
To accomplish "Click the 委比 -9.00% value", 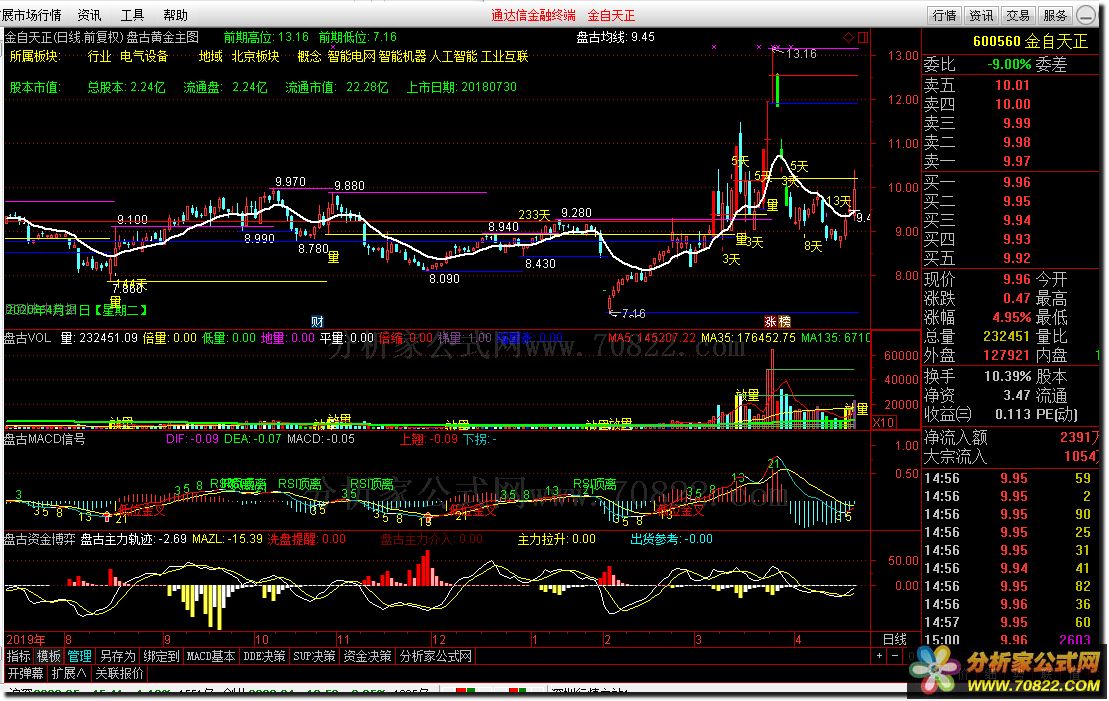I will point(1009,64).
